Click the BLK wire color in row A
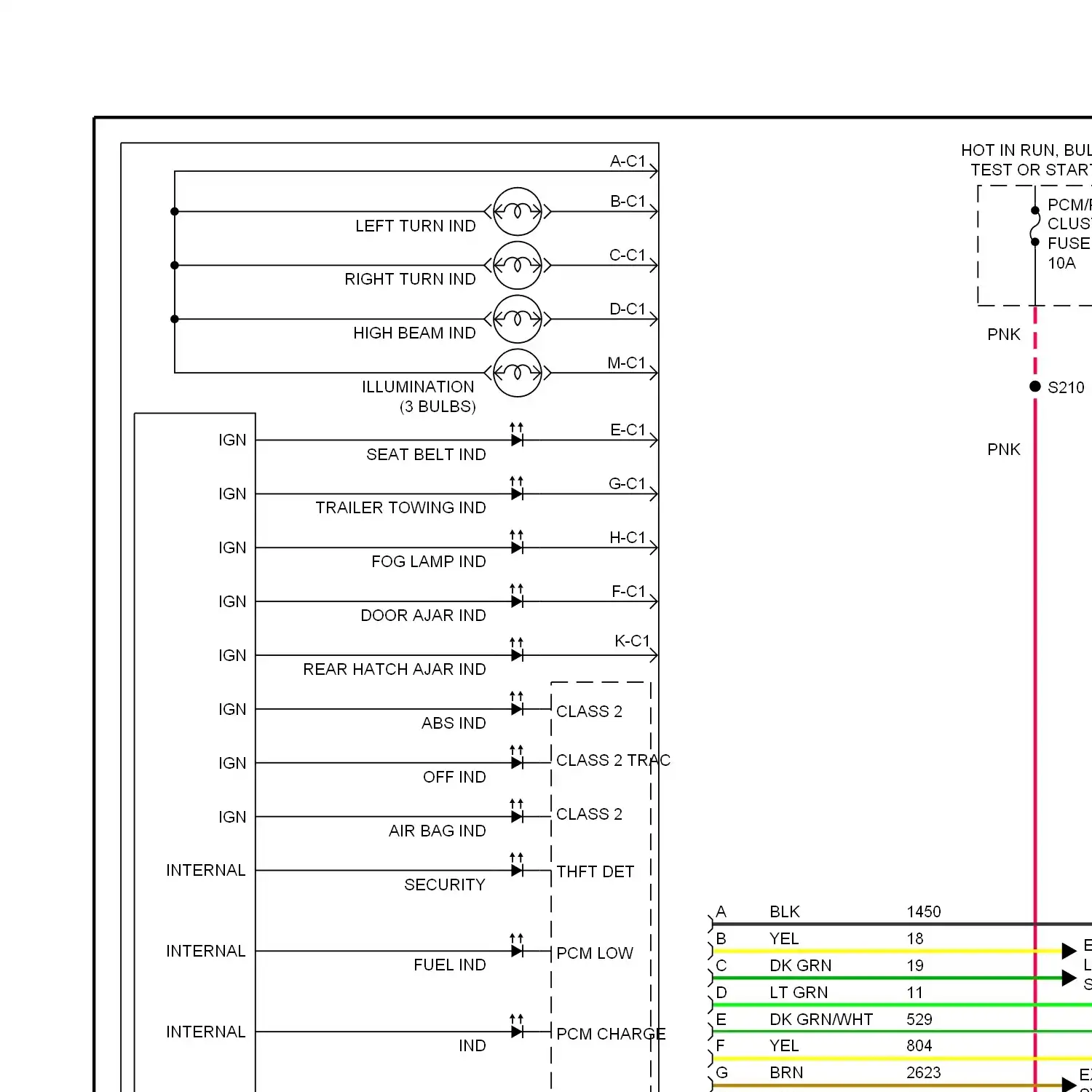Image resolution: width=1092 pixels, height=1092 pixels. point(785,911)
